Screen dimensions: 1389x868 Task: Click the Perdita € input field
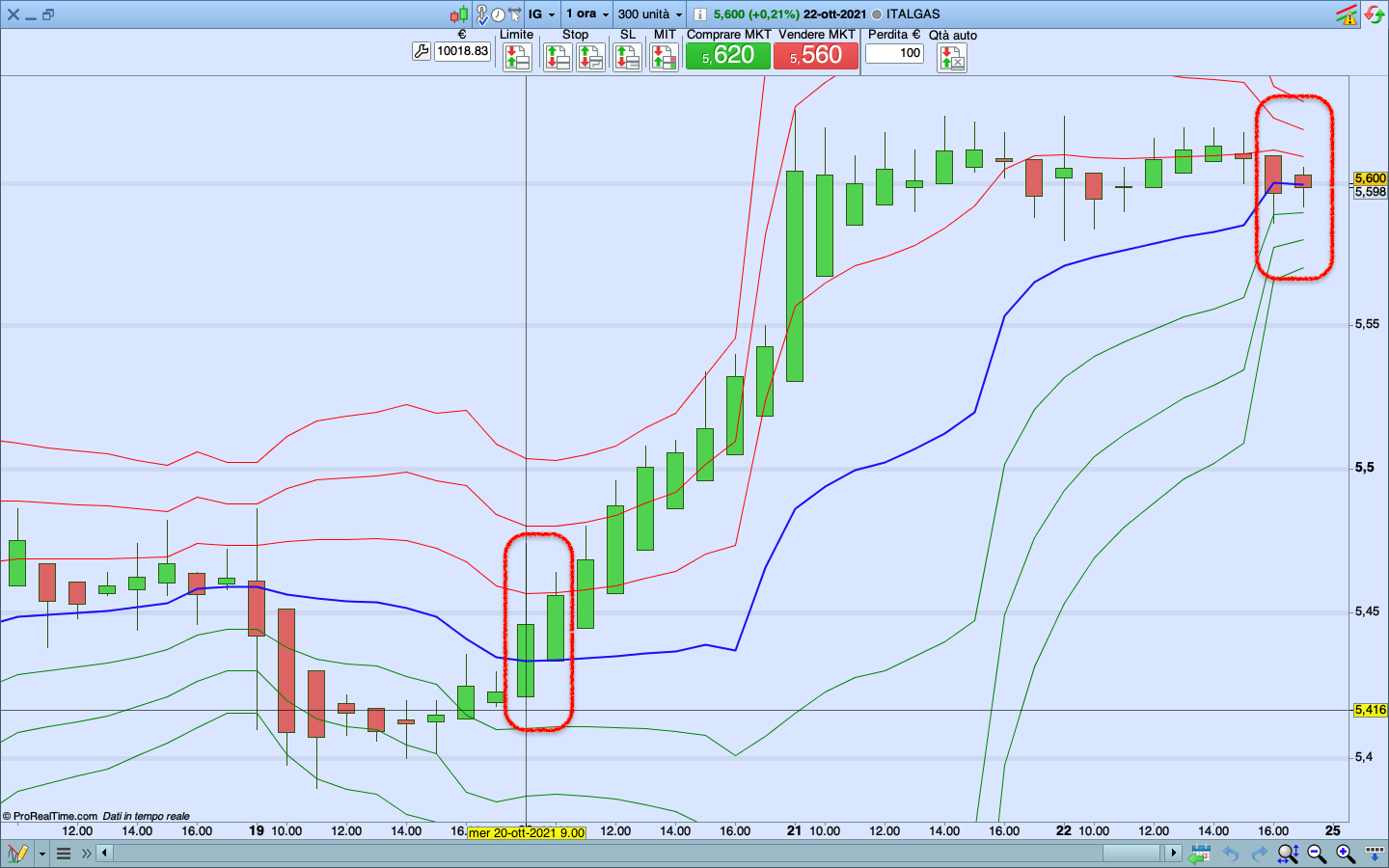pos(894,53)
